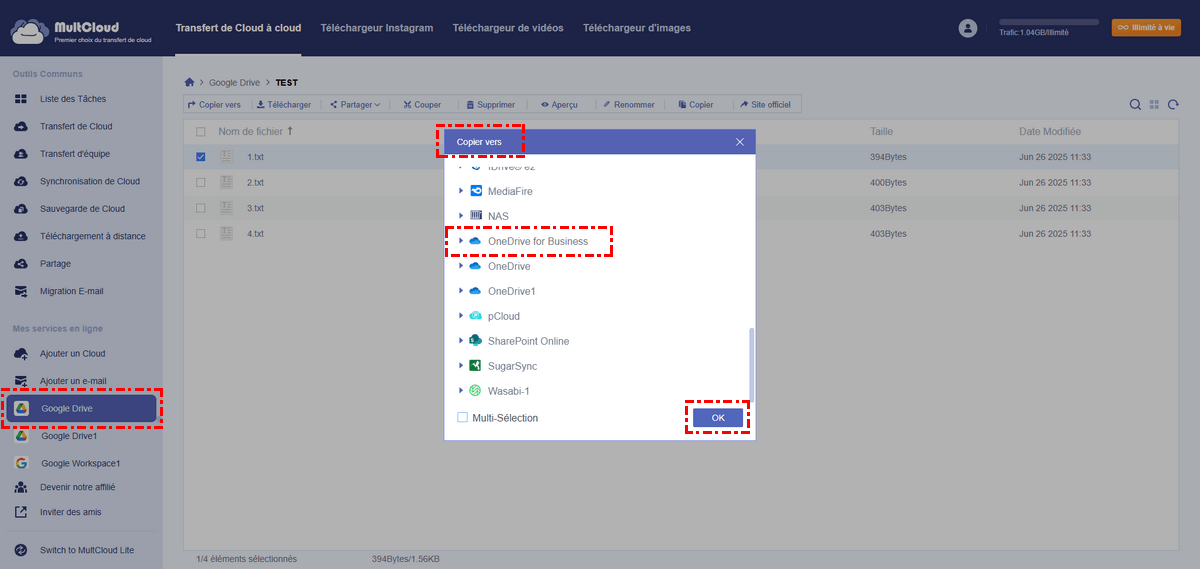Click the user account avatar icon
This screenshot has width=1200, height=569.
point(968,28)
